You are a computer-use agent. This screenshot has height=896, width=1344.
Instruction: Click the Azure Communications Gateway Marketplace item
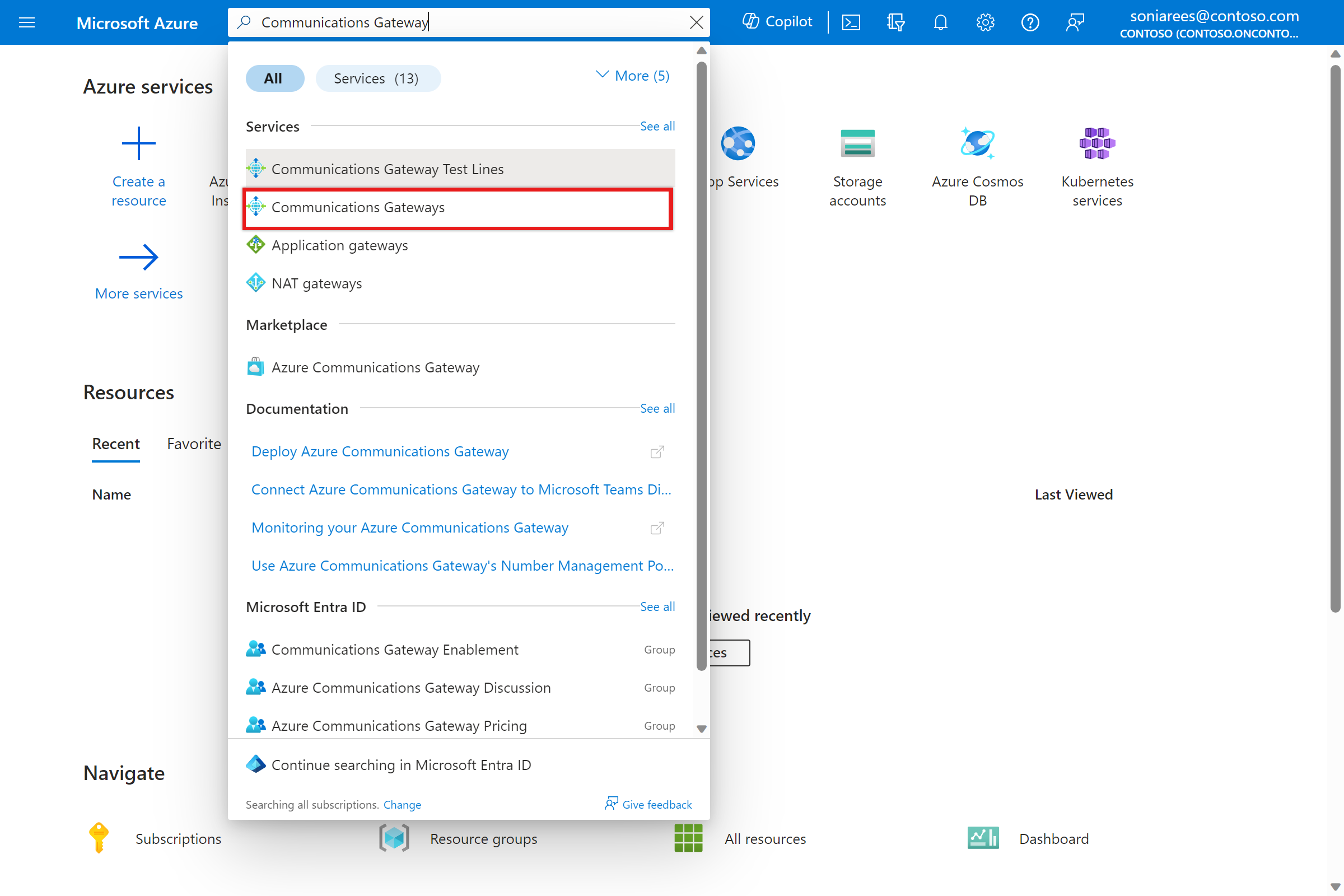[375, 367]
